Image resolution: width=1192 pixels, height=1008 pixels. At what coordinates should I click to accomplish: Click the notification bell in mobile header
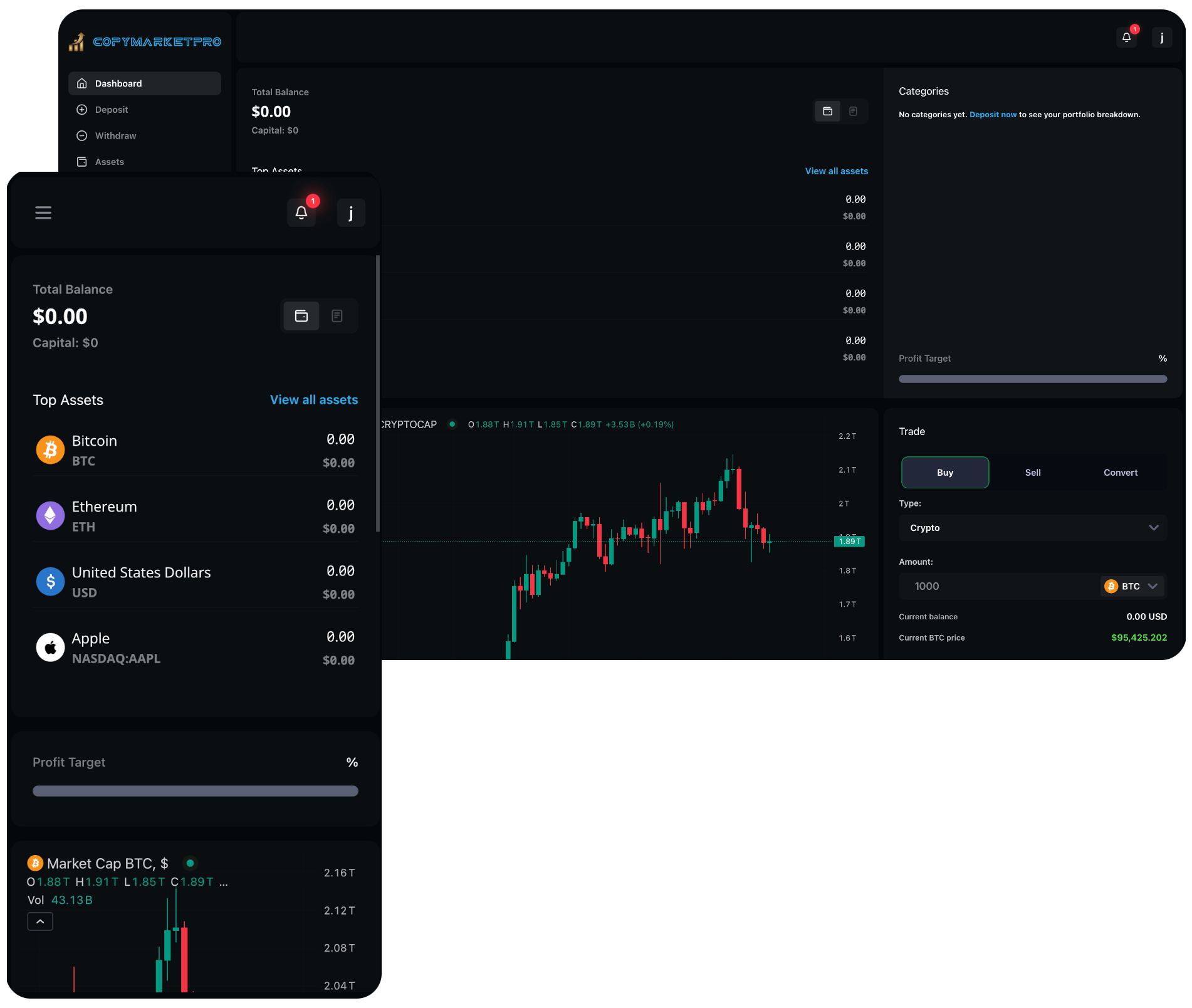pos(301,213)
